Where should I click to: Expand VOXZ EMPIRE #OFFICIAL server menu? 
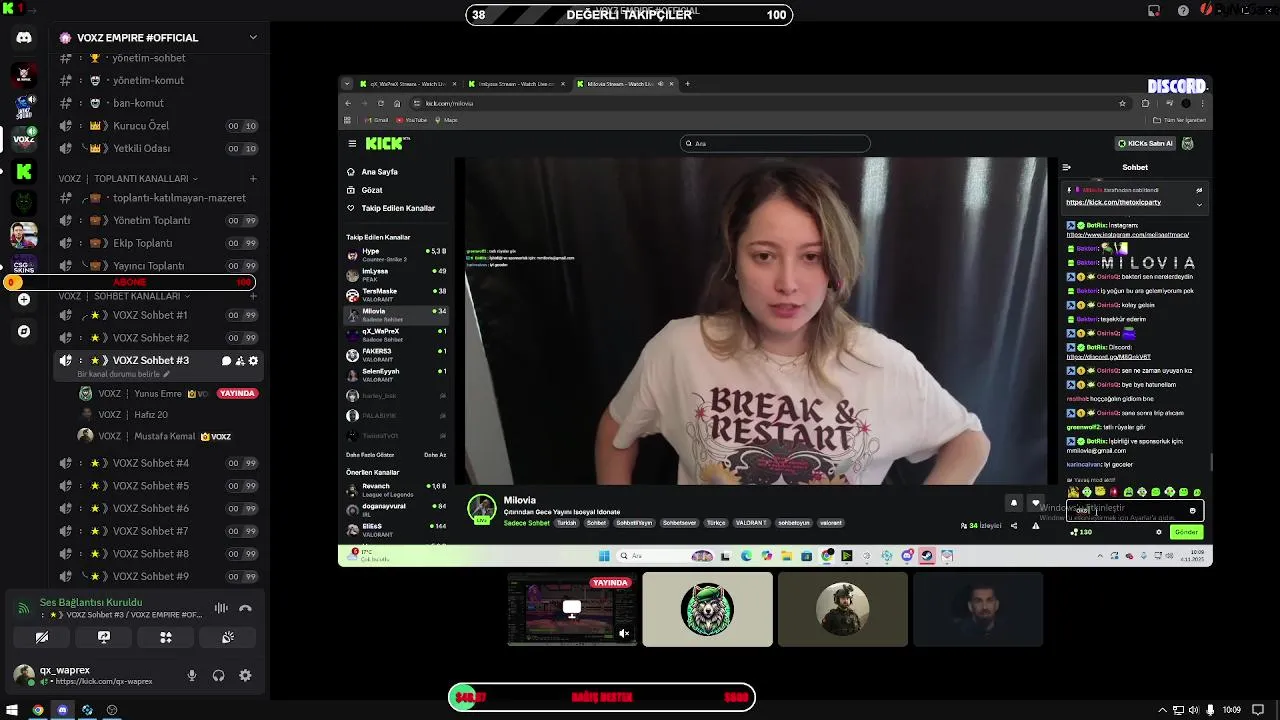point(253,38)
